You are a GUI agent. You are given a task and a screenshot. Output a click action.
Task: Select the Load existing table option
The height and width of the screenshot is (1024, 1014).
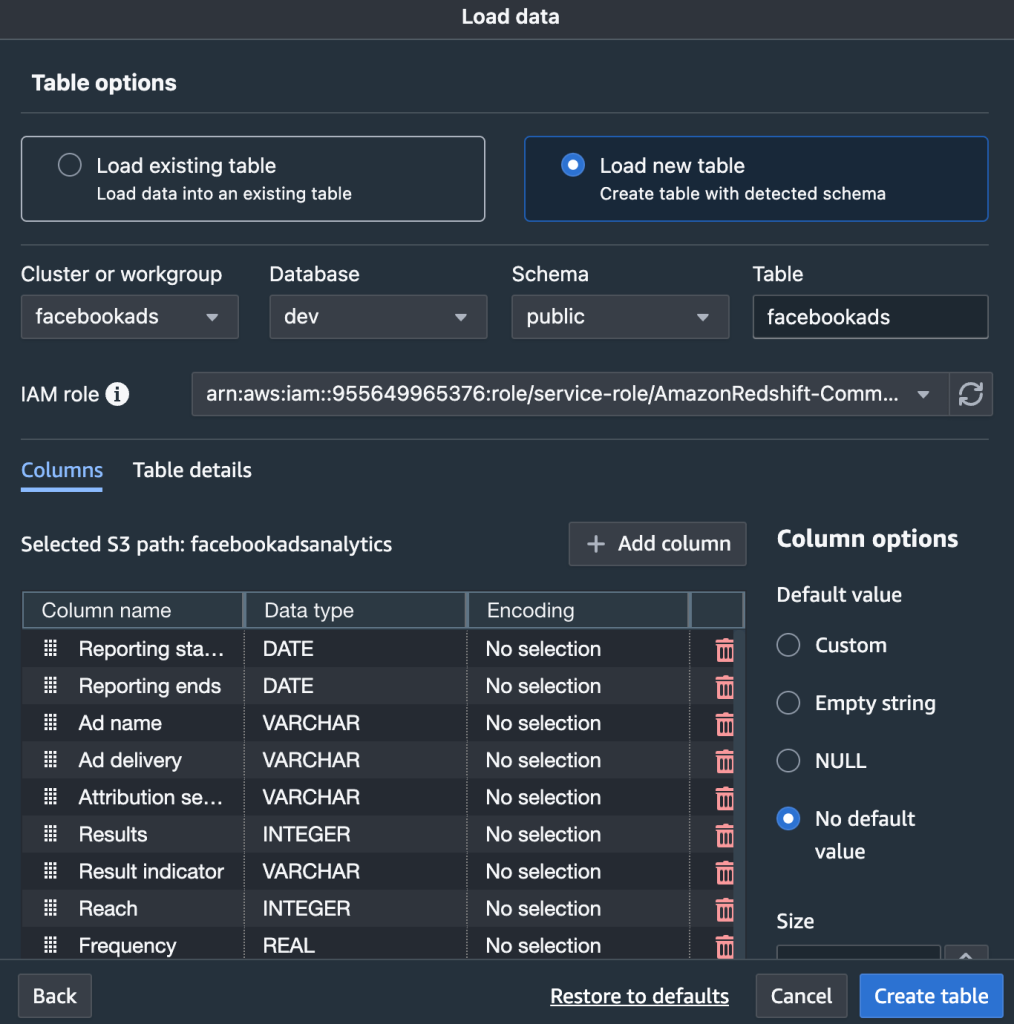tap(69, 165)
